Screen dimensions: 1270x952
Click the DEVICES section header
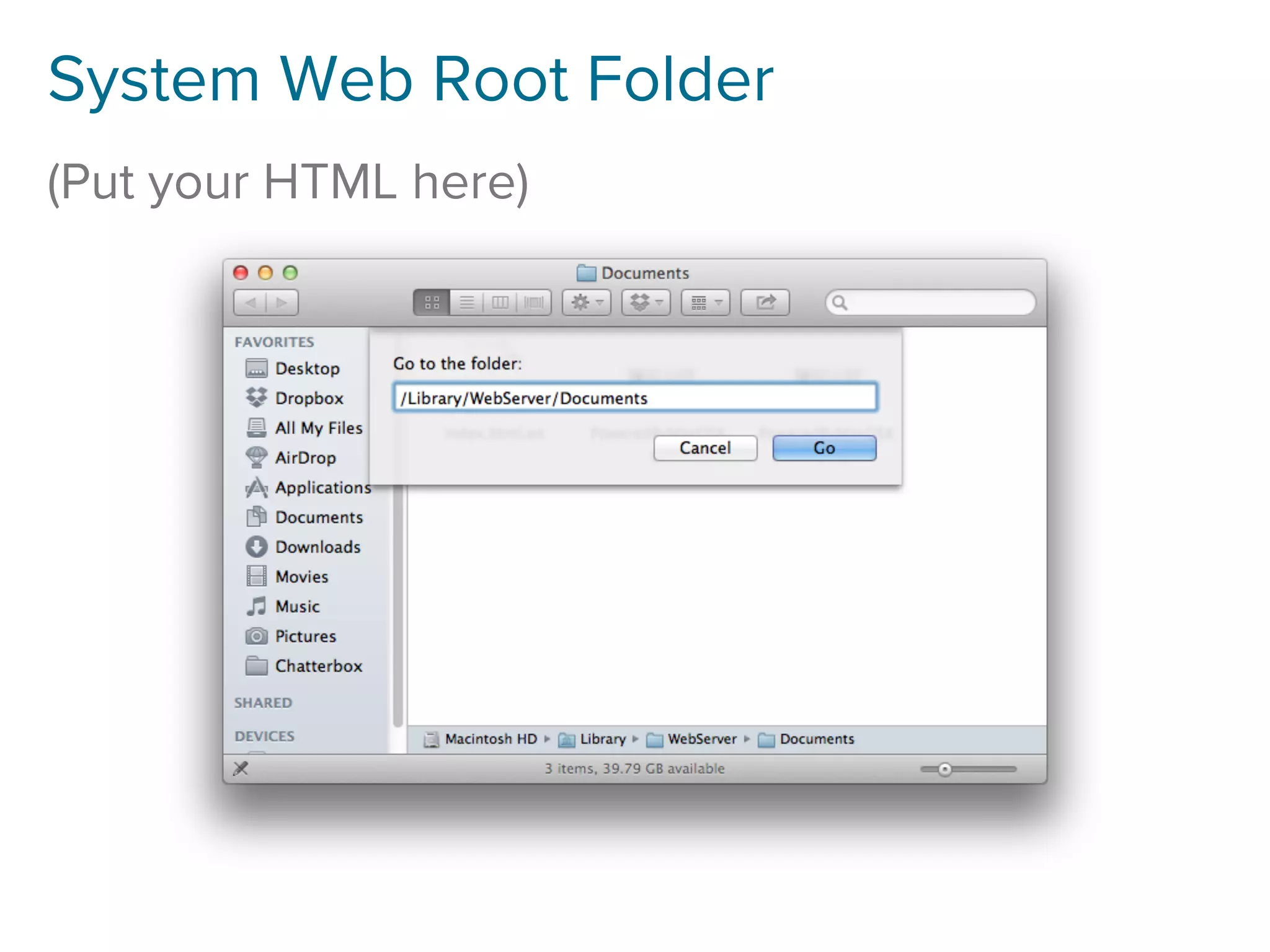[x=264, y=736]
